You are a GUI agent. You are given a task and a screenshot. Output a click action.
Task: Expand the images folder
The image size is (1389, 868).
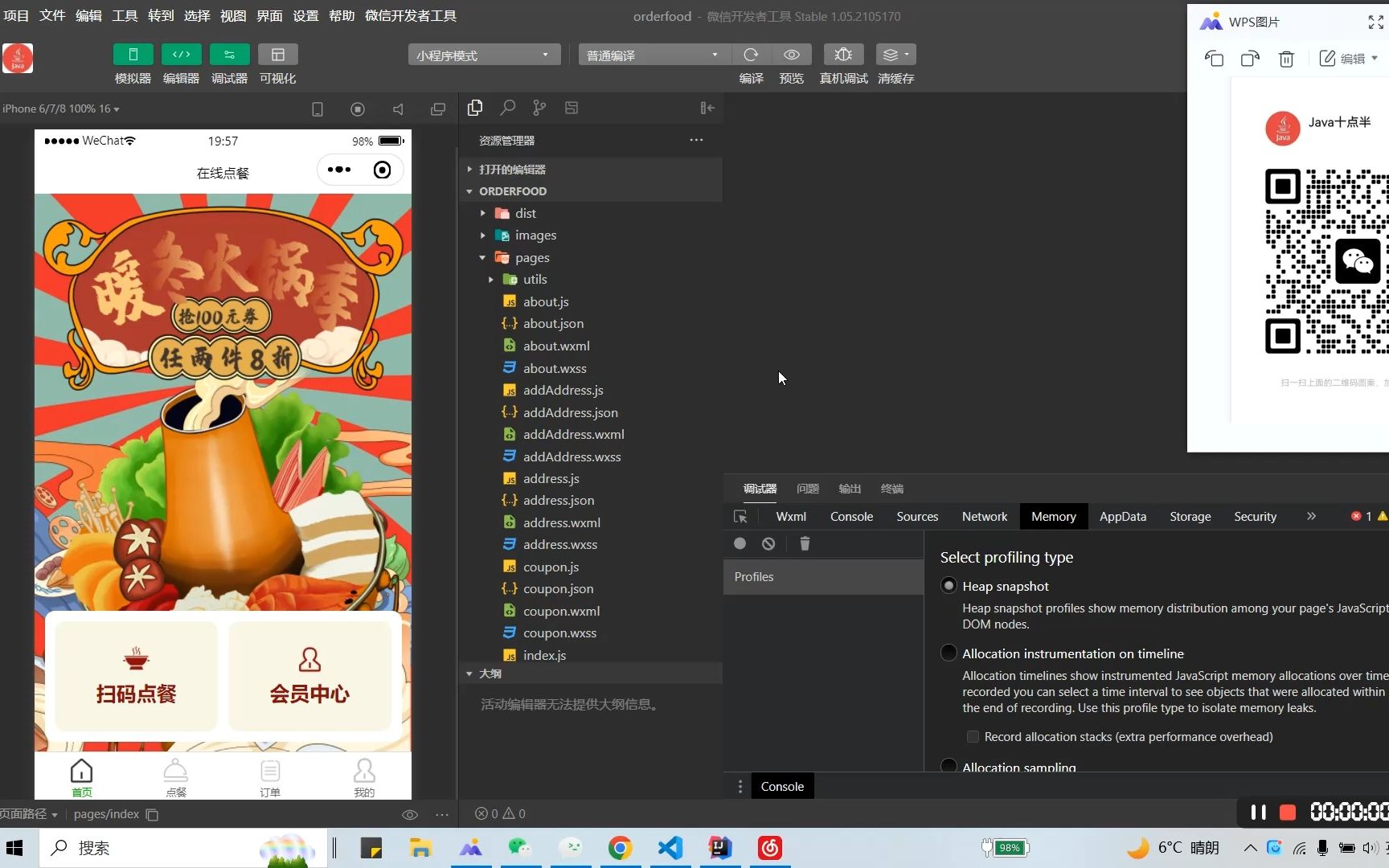[590, 235]
